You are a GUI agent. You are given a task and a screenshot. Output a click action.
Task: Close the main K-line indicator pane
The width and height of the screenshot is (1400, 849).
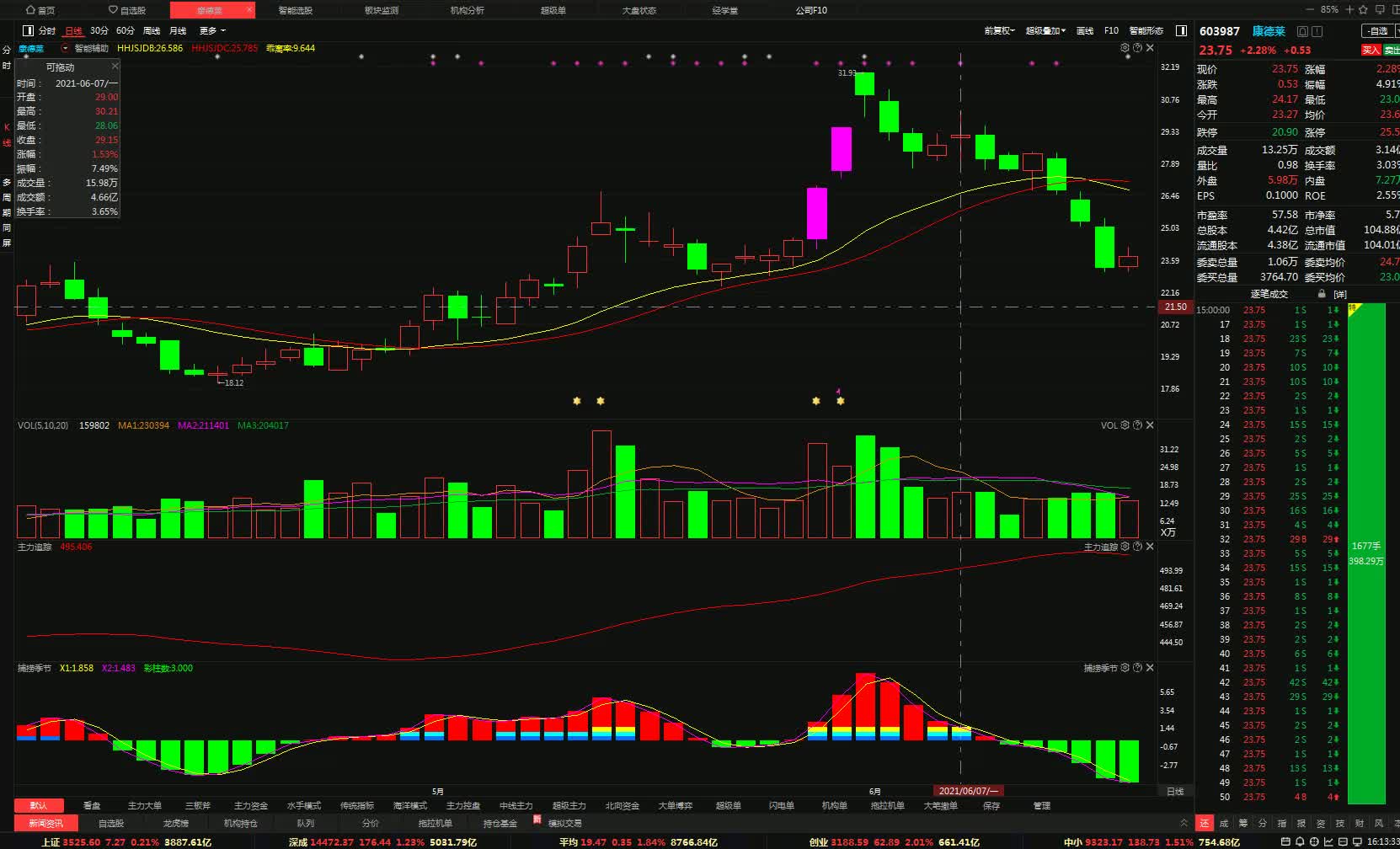1150,48
